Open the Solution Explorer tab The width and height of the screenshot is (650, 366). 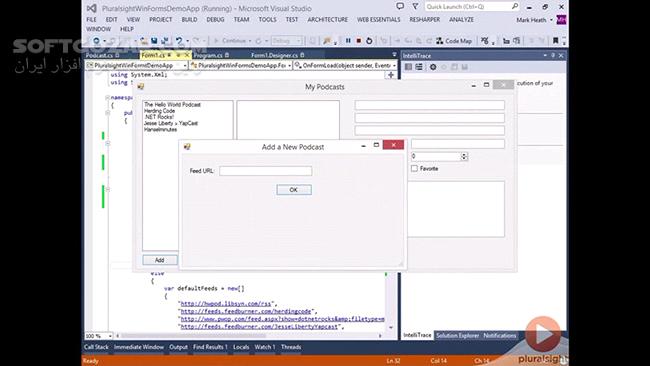click(x=457, y=335)
